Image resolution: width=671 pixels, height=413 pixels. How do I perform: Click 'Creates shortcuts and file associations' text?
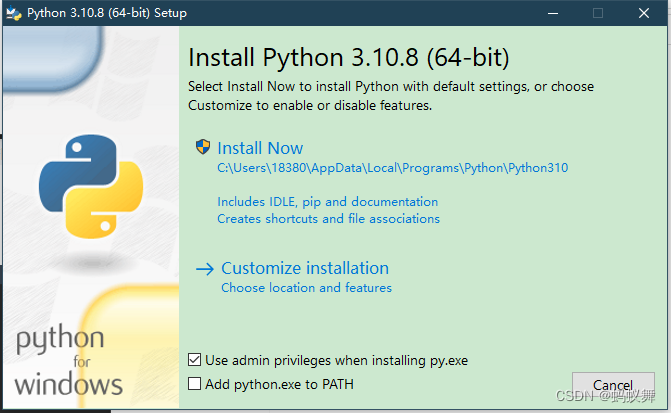[x=328, y=219]
